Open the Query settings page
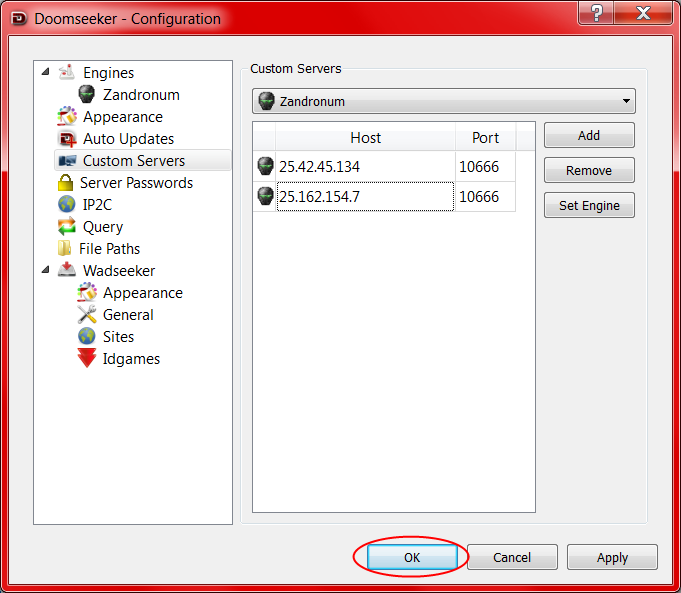Viewport: 681px width, 593px height. point(103,227)
